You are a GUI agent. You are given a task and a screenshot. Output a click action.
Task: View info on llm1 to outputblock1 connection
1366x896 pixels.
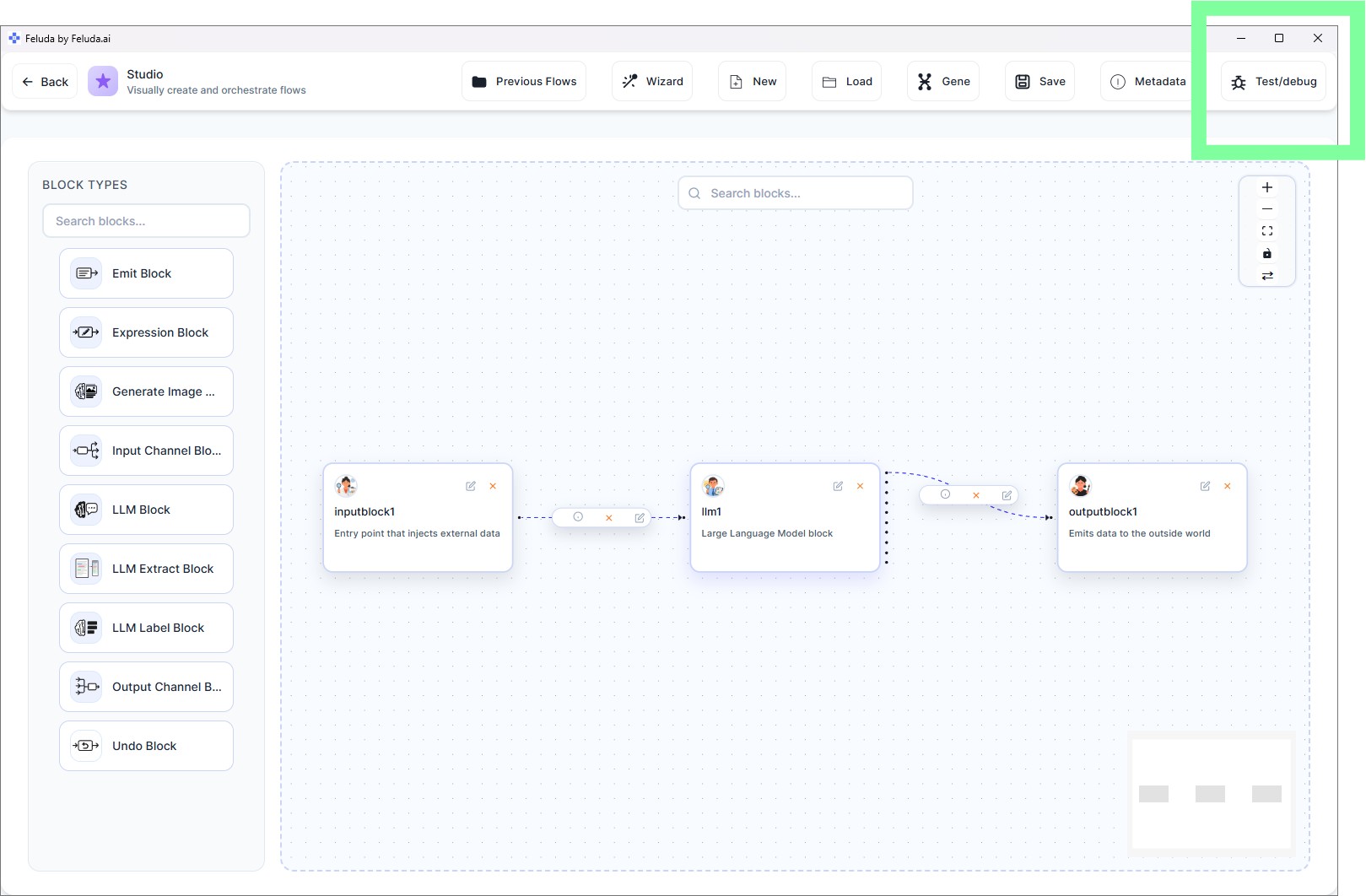[x=946, y=495]
